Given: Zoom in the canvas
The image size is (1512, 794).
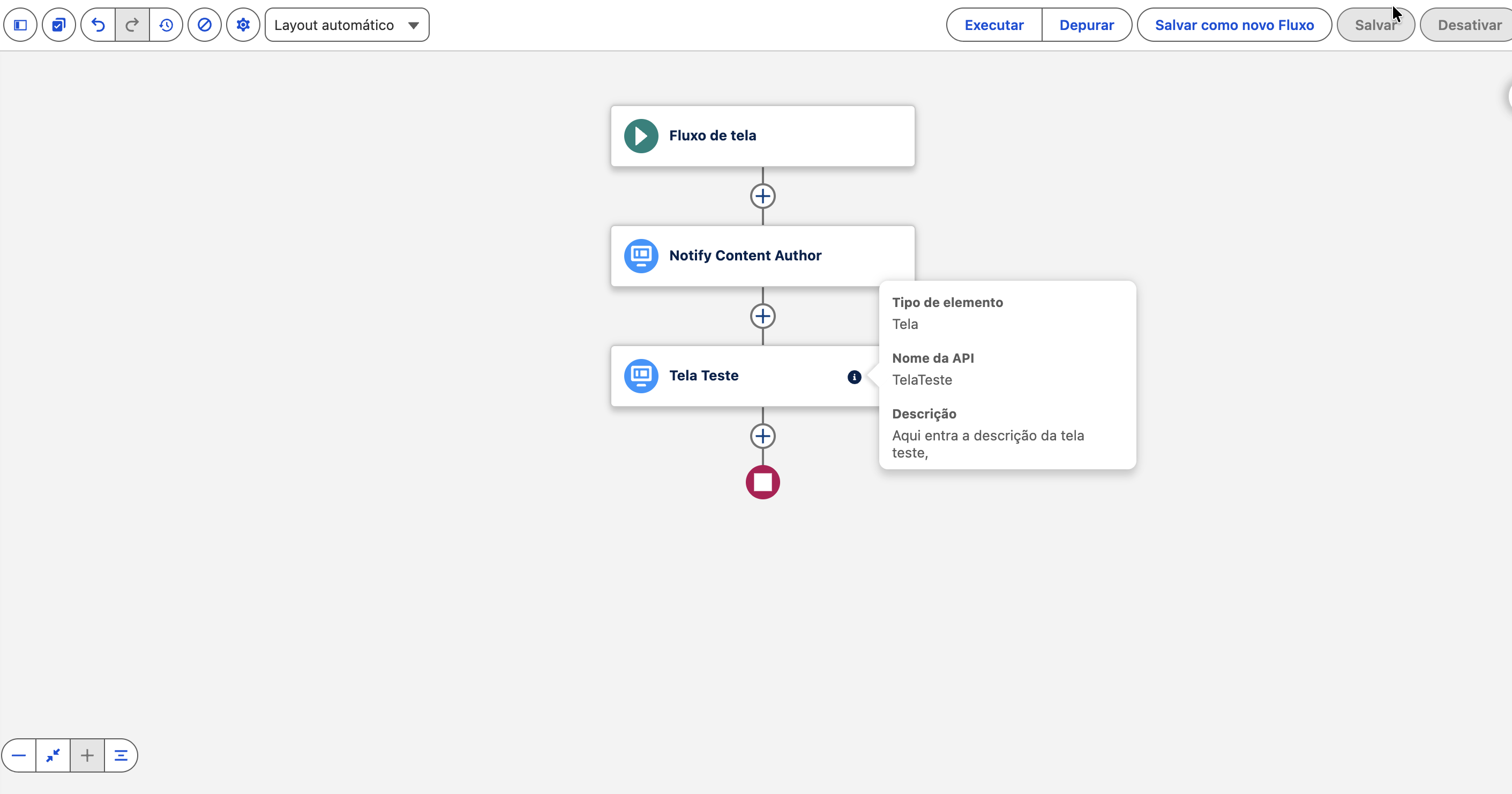Looking at the screenshot, I should pos(87,755).
